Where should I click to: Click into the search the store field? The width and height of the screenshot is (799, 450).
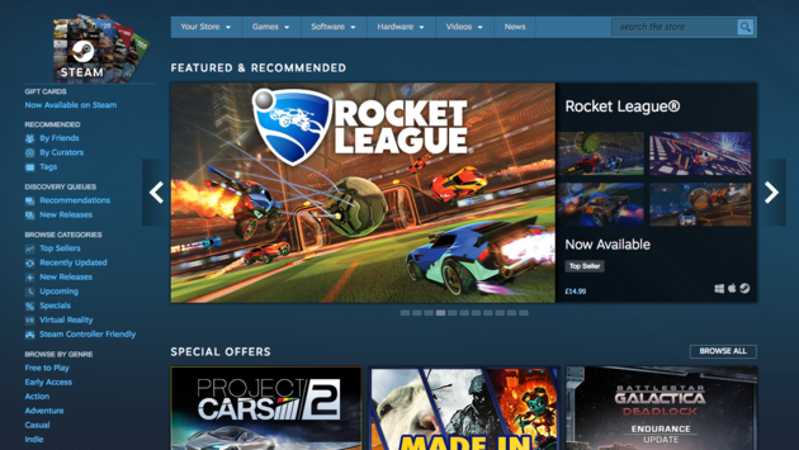tap(674, 27)
